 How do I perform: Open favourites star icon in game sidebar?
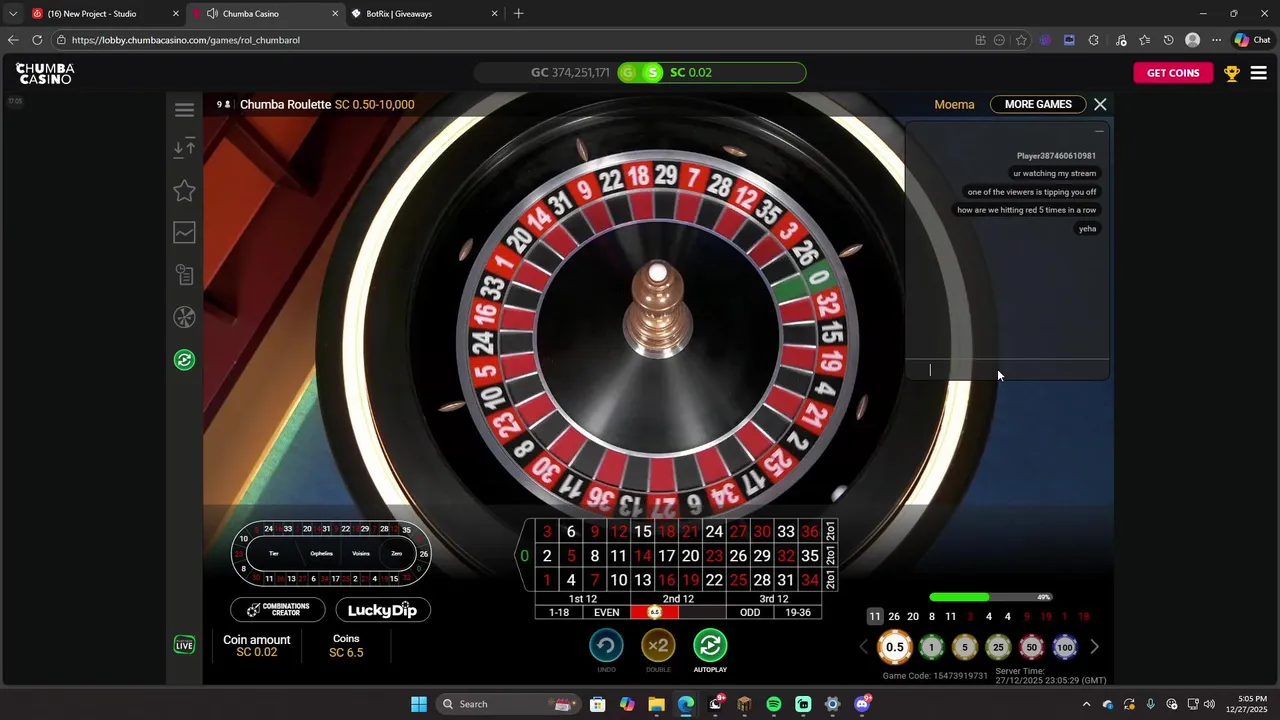[184, 191]
